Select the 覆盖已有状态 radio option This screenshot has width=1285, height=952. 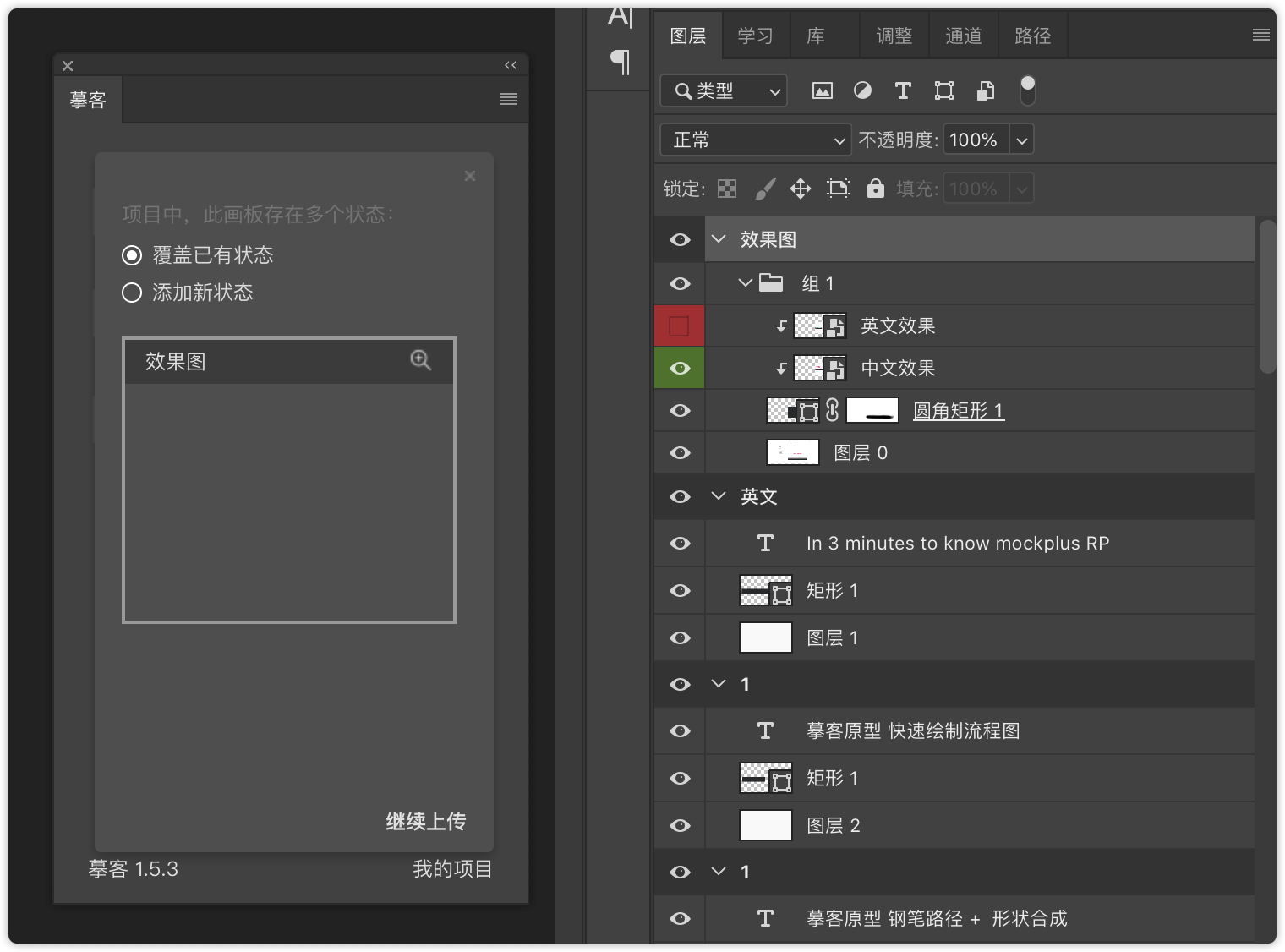pos(132,255)
